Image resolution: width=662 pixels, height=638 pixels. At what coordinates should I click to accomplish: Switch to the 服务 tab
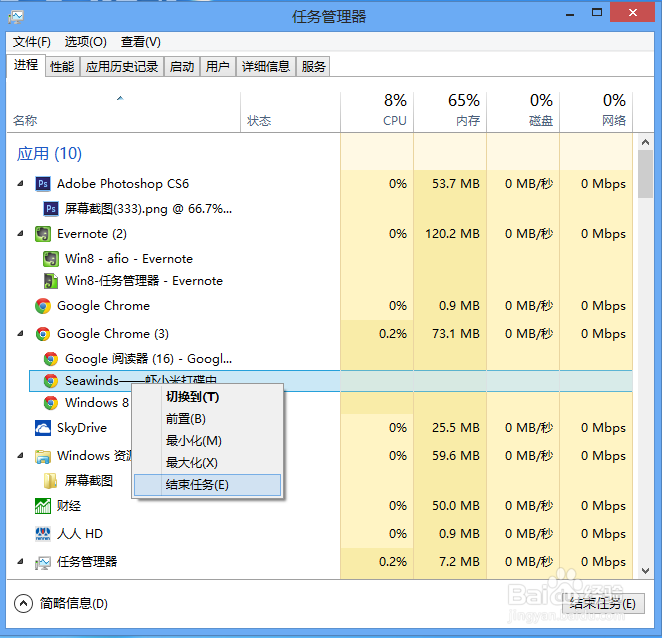click(313, 66)
